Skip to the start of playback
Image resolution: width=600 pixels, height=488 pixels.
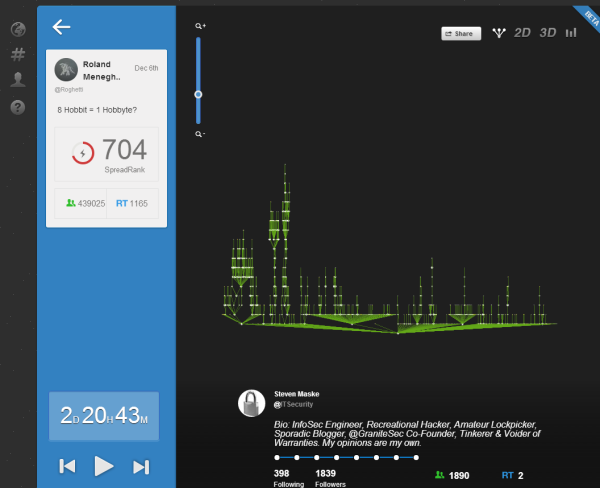(x=67, y=467)
